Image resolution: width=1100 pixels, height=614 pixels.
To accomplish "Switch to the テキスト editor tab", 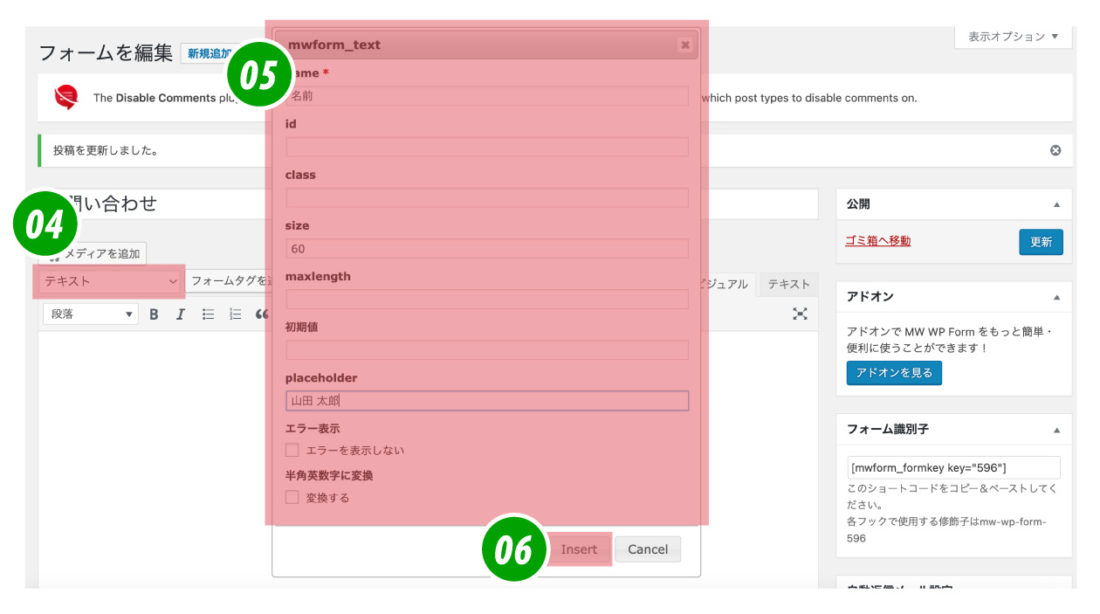I will coord(788,284).
